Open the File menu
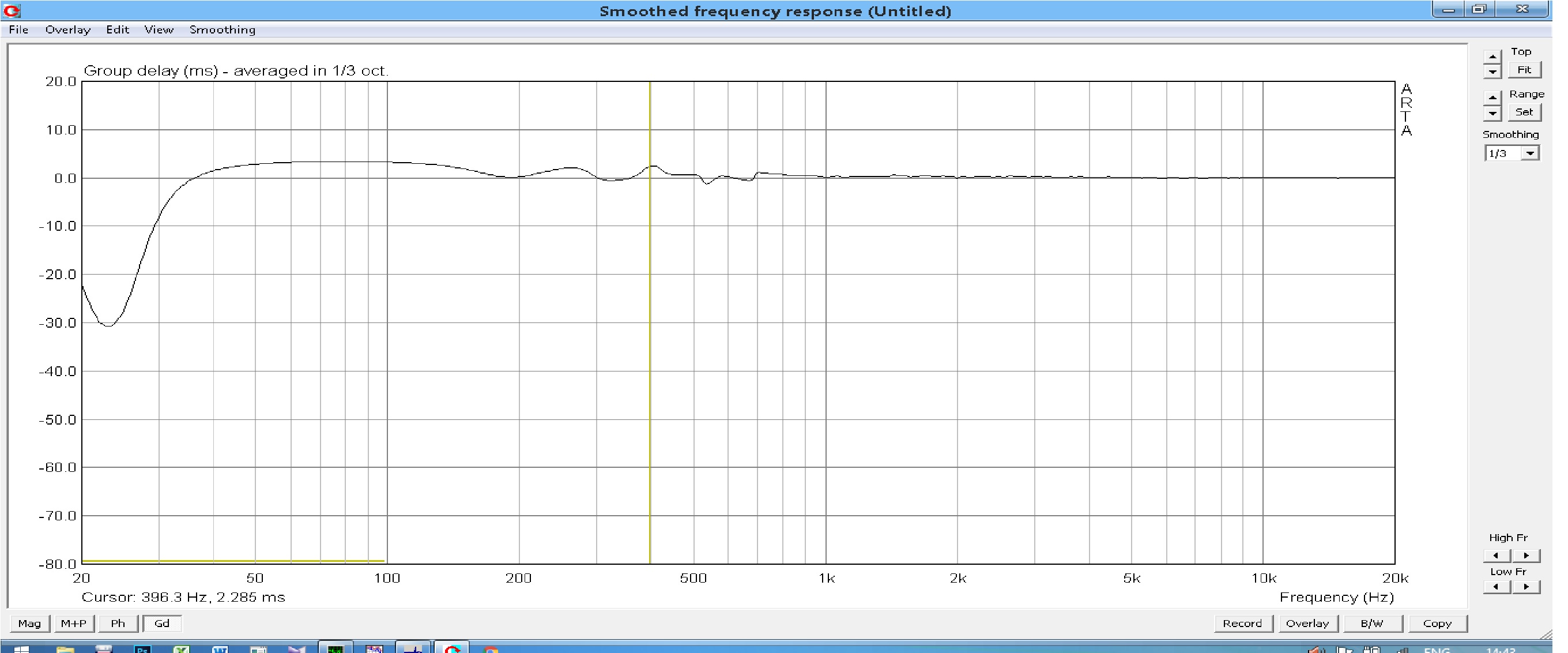Screen dimensions: 1568x653 [18, 30]
